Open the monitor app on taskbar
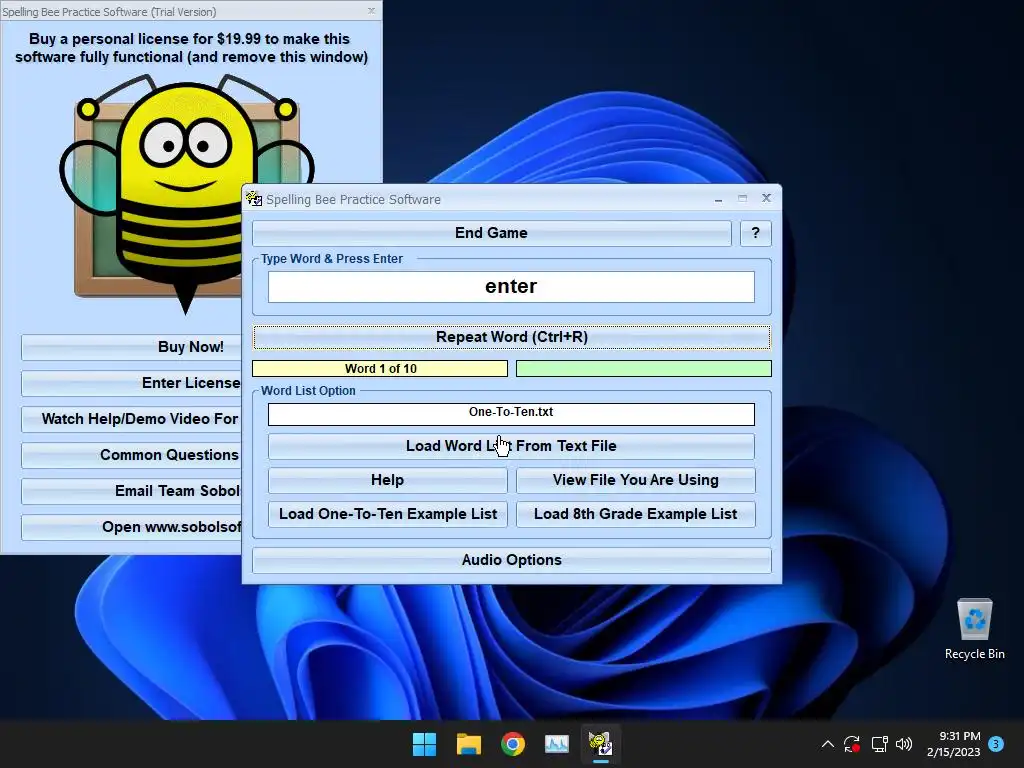The image size is (1024, 768). coord(557,744)
